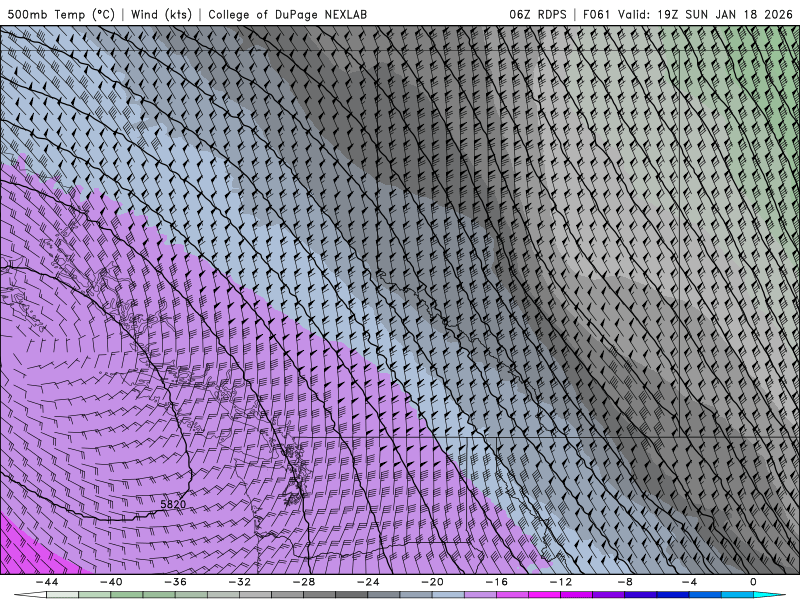Click the -40 colorbar tick label
Screen dimensions: 800x600
[x=111, y=582]
